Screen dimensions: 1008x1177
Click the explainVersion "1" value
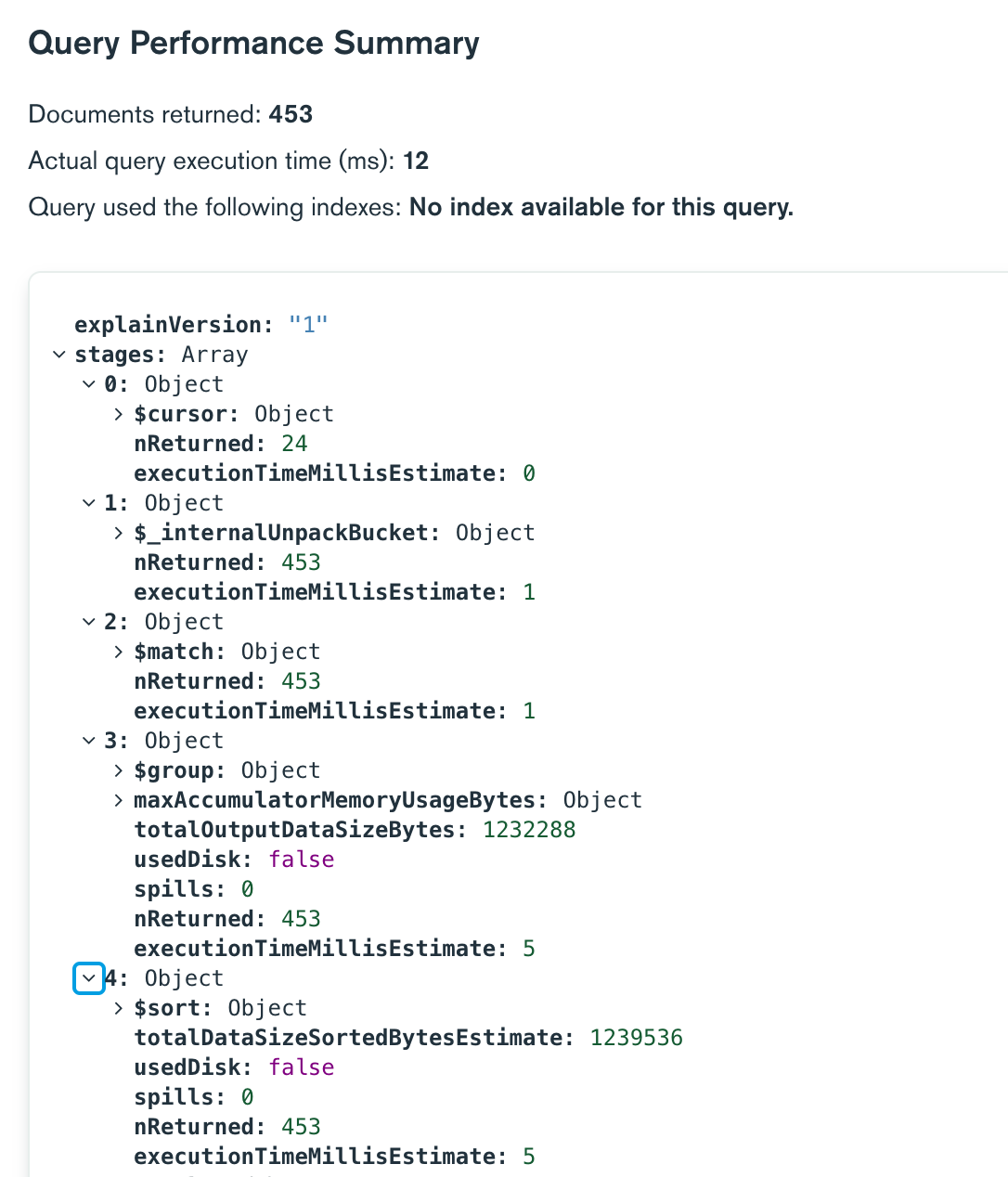[x=308, y=325]
